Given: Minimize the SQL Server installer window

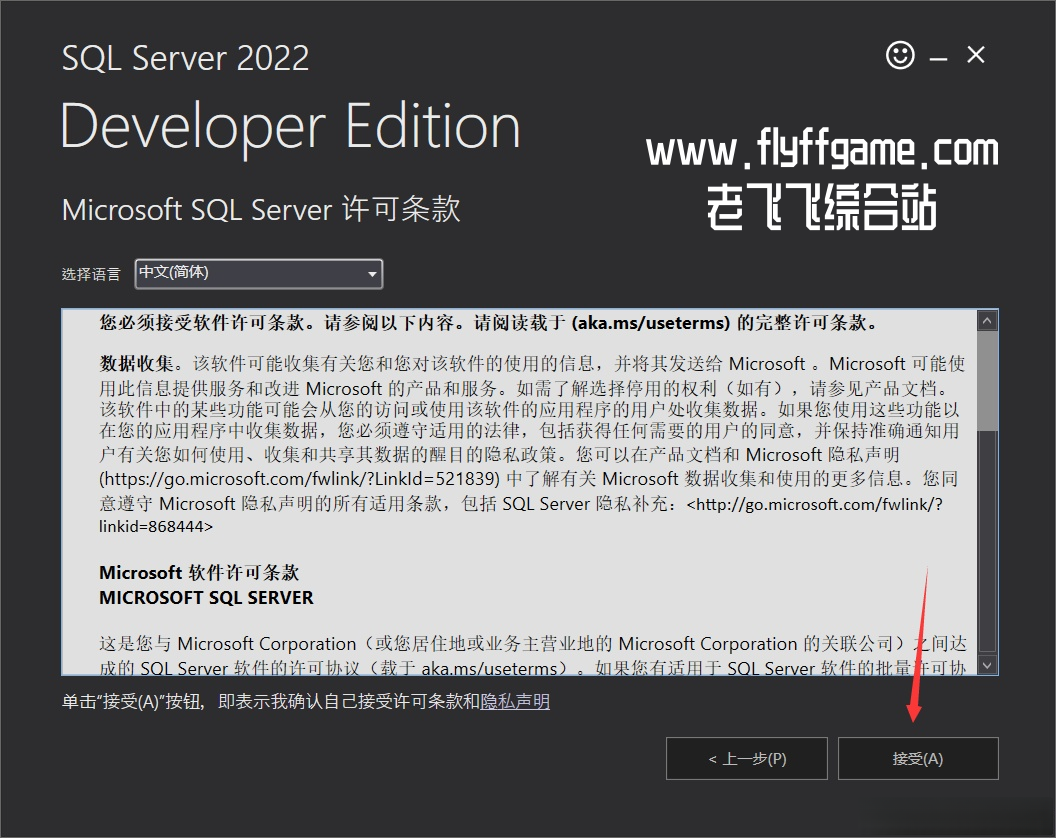Looking at the screenshot, I should pyautogui.click(x=938, y=59).
